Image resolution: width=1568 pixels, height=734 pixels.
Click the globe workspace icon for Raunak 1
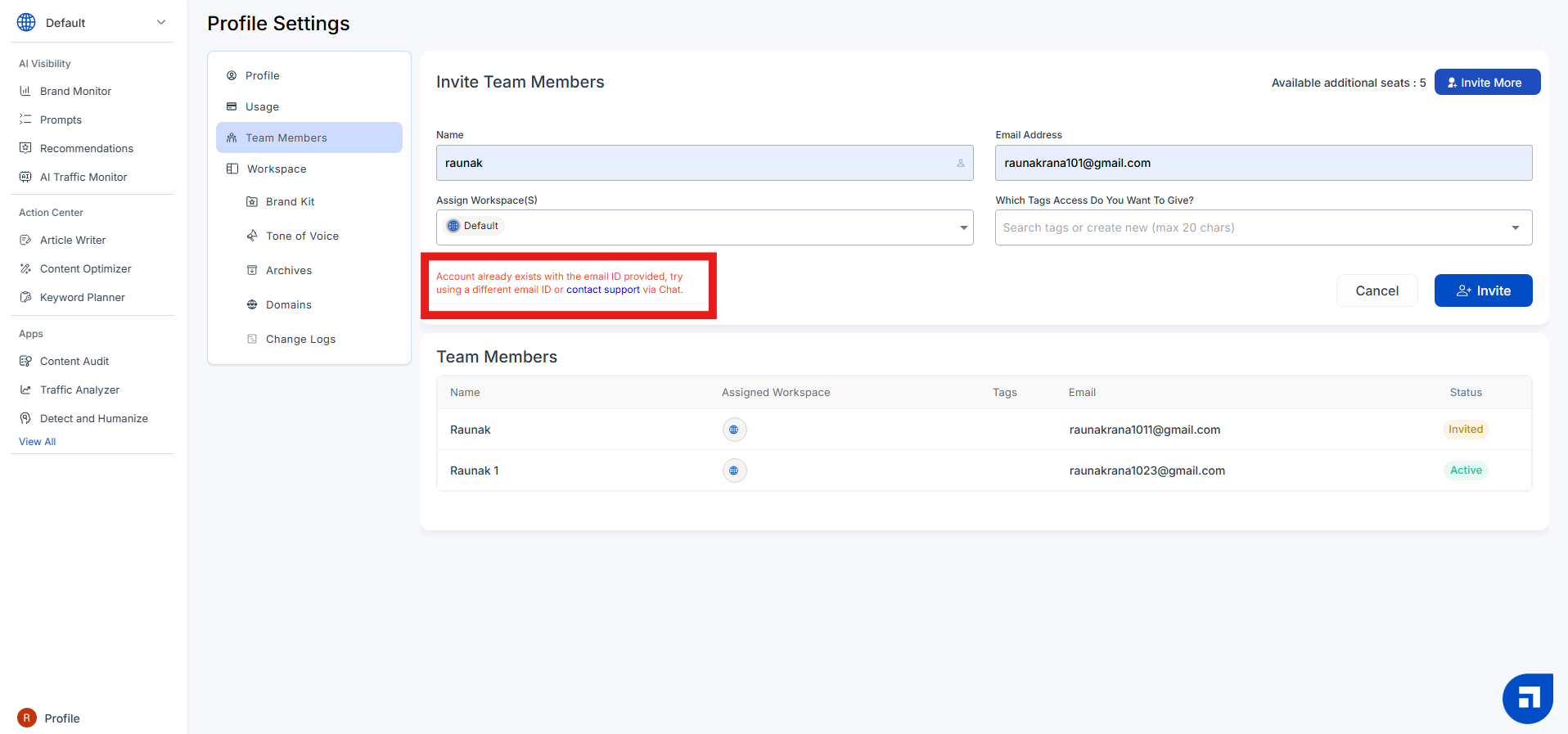734,471
